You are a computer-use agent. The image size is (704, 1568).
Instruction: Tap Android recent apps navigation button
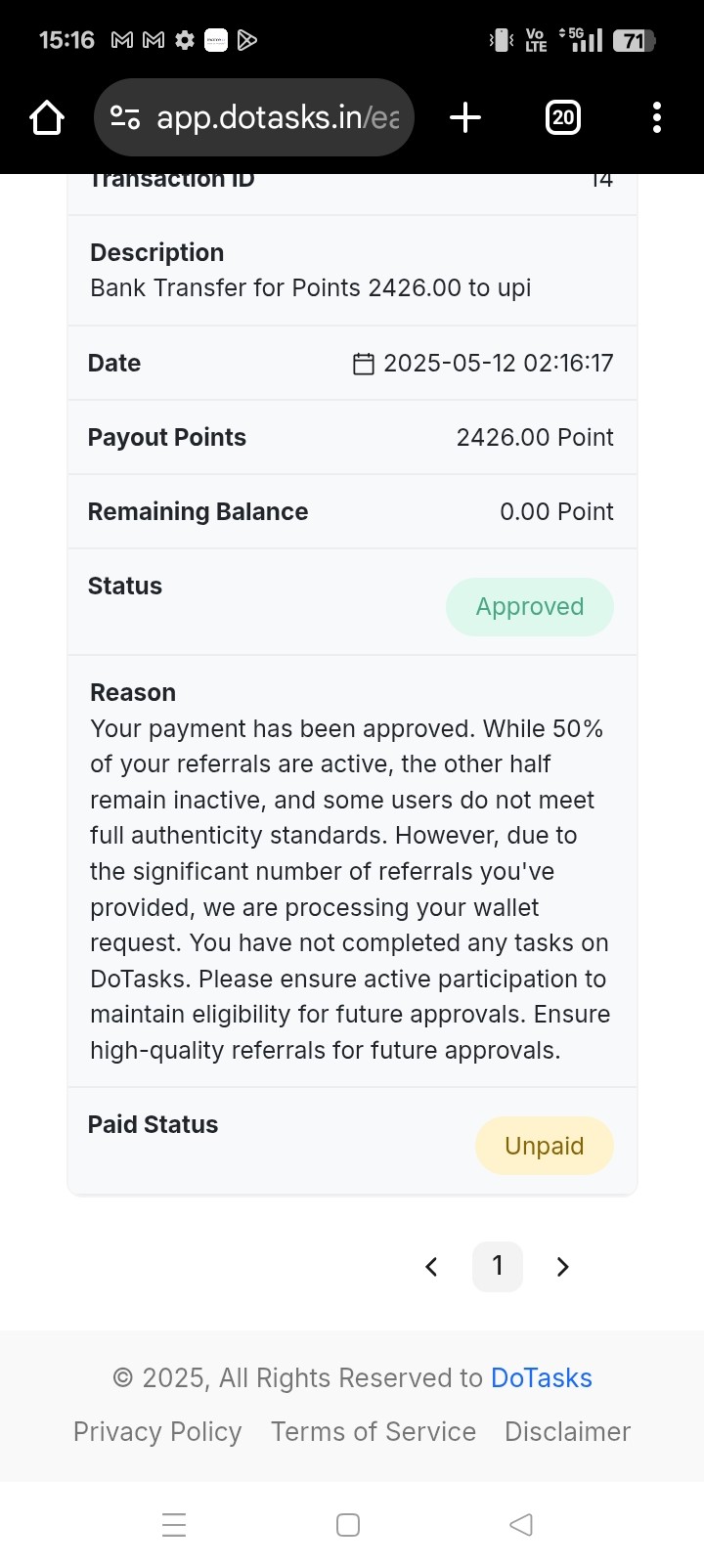[174, 1525]
